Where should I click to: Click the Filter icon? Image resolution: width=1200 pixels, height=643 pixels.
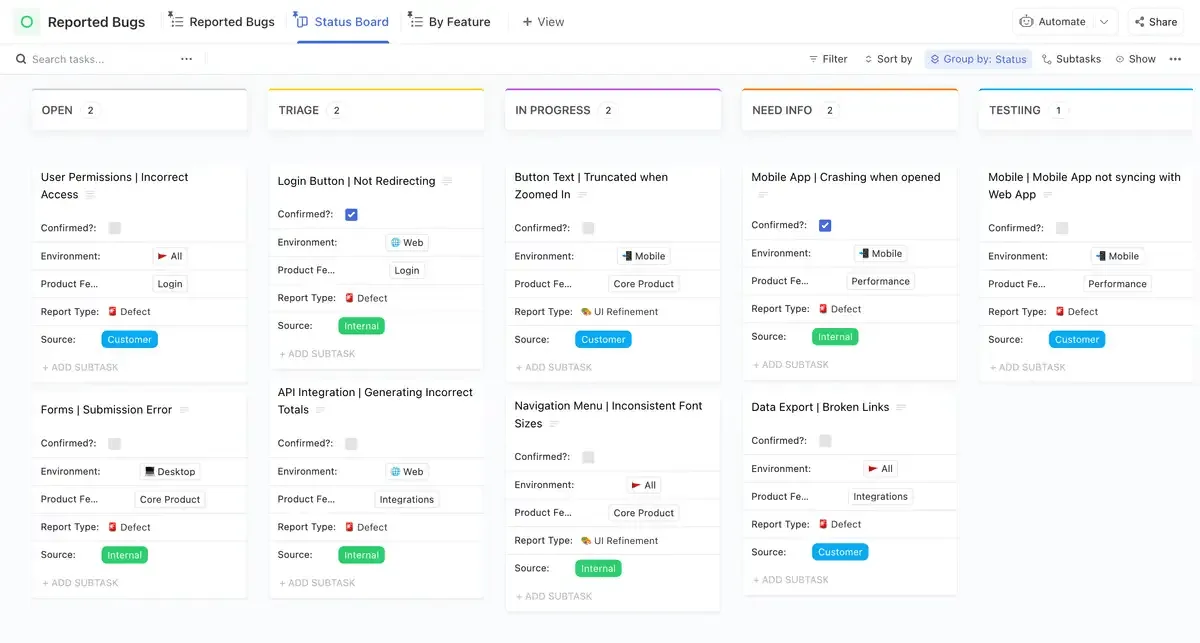(x=814, y=59)
